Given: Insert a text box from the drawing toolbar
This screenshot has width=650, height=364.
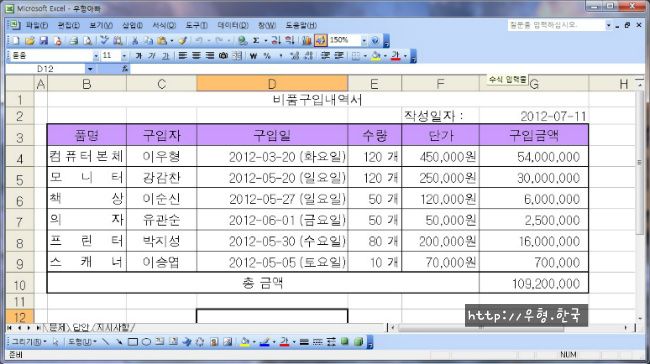Looking at the screenshot, I should [160, 342].
